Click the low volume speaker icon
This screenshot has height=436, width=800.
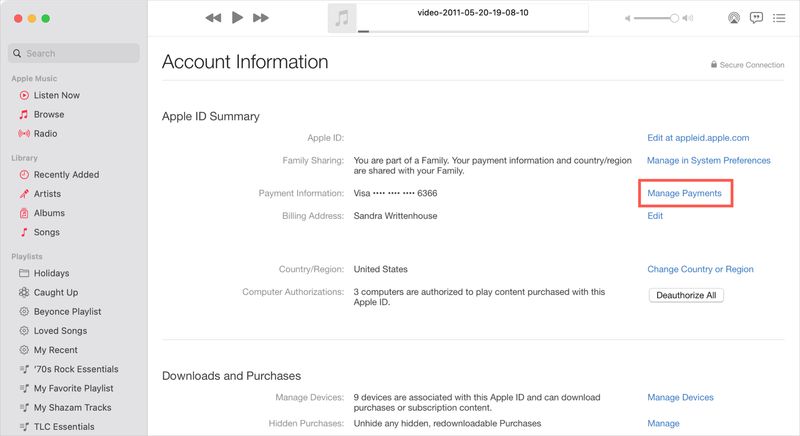(x=628, y=18)
